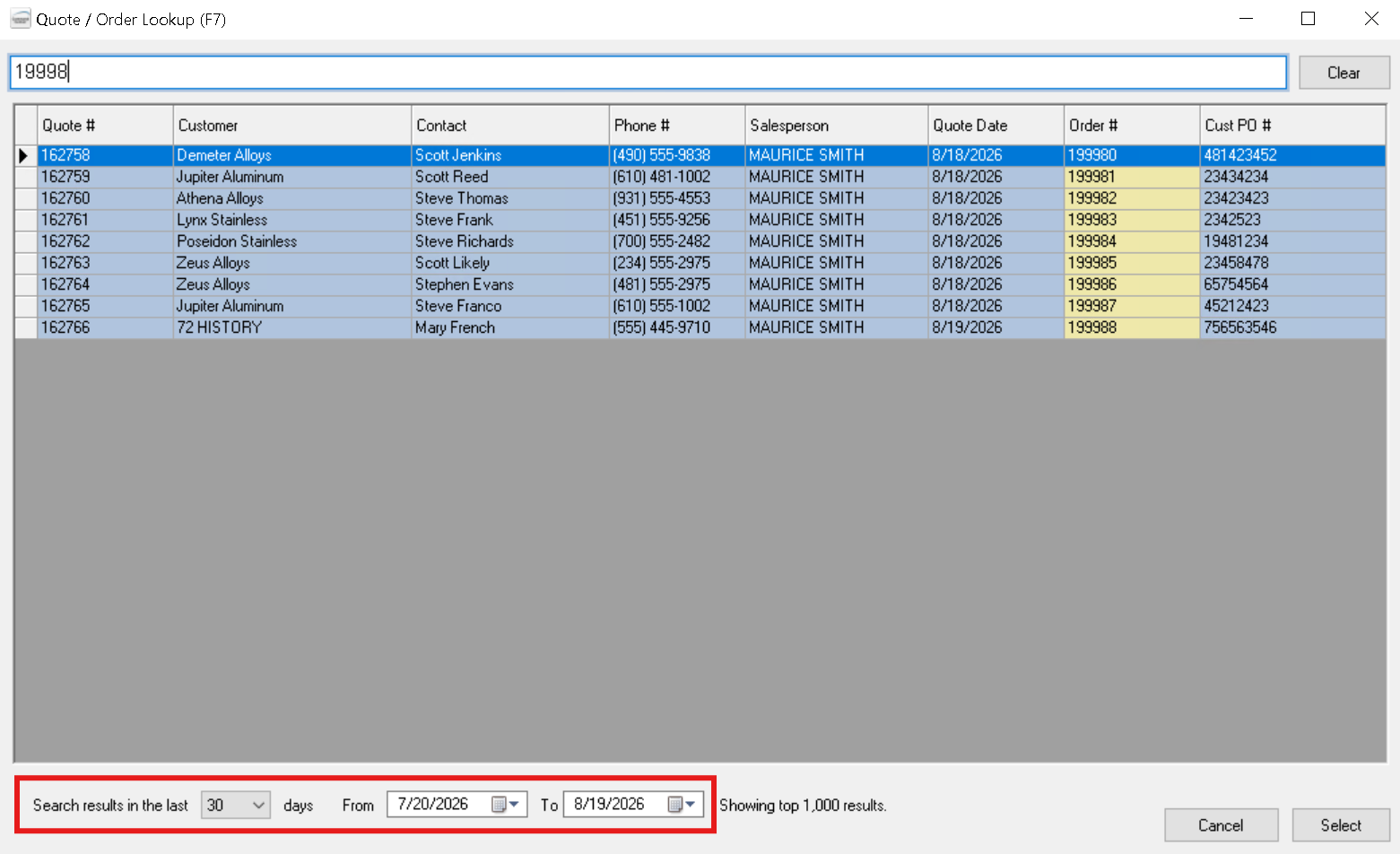Click row selector arrow for quote 162758
The width and height of the screenshot is (1400, 854).
(x=25, y=155)
